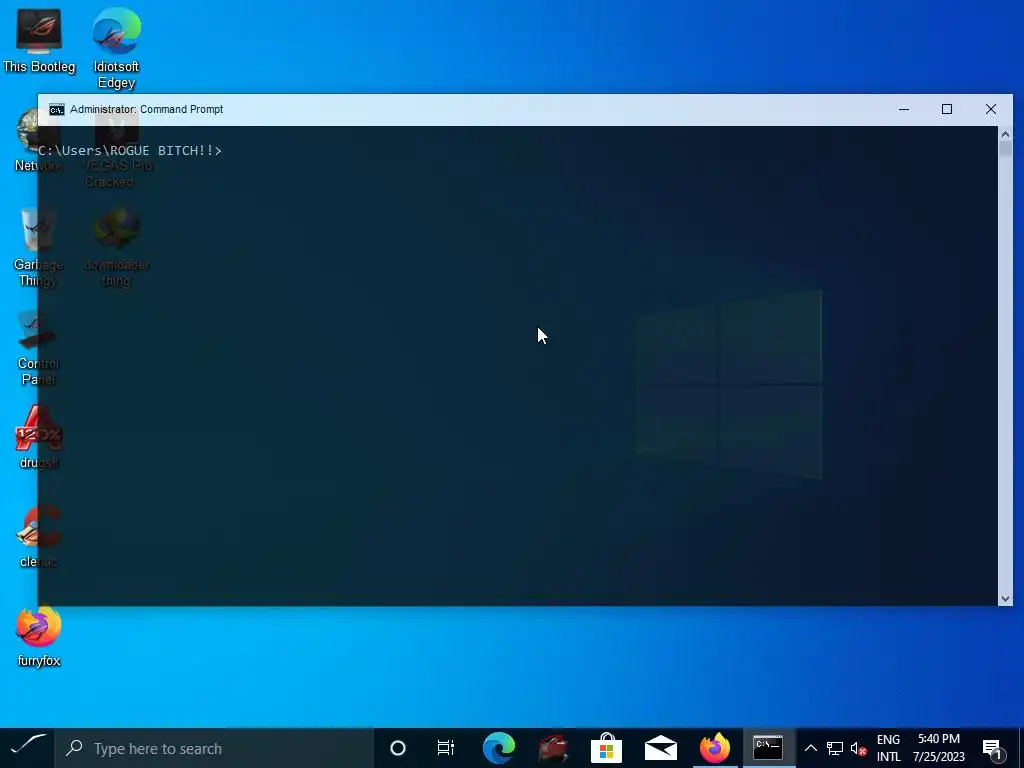The width and height of the screenshot is (1024, 768).
Task: Maximize the Command Prompt window
Action: point(947,109)
